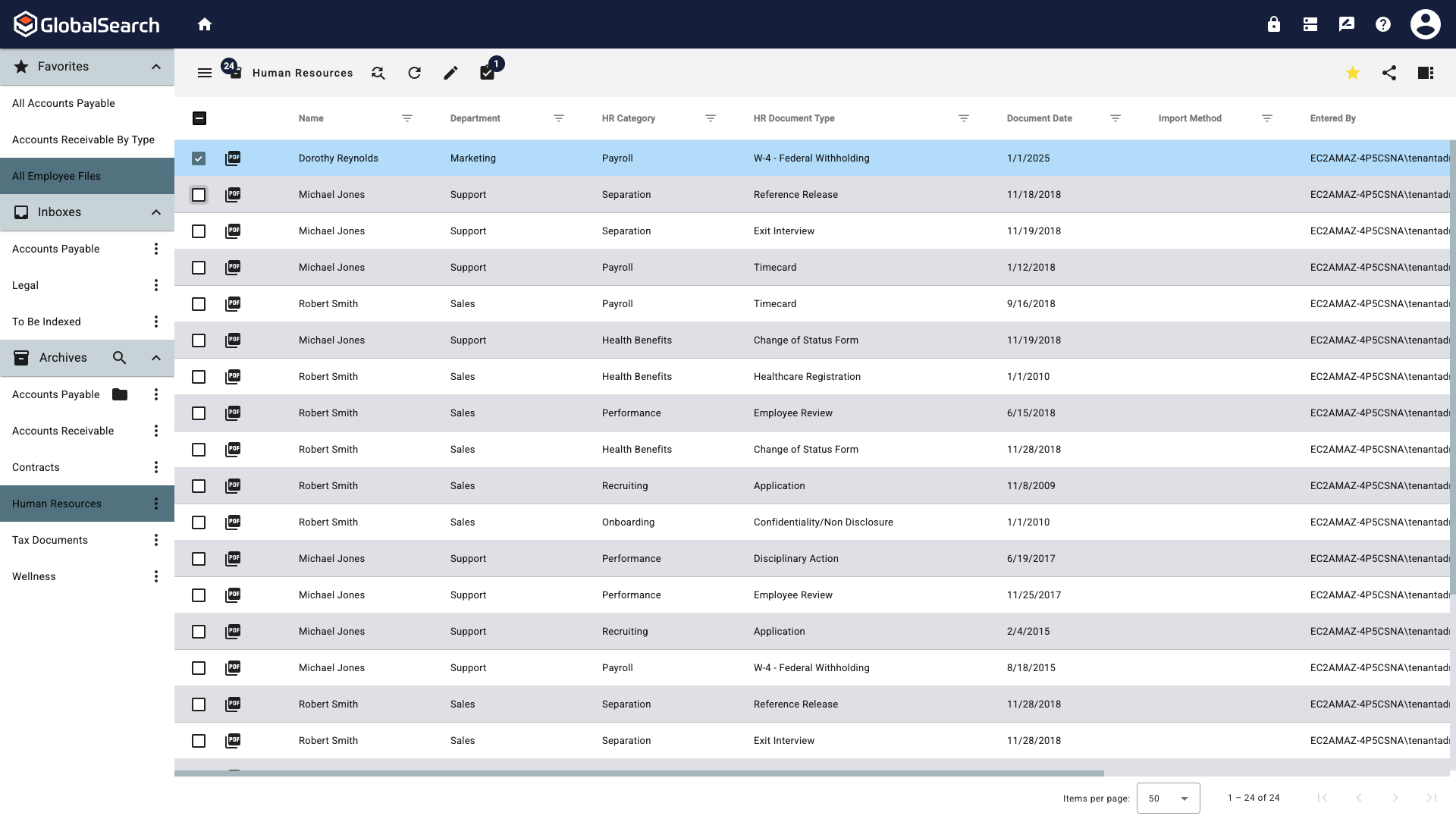Click the share icon

point(1389,73)
